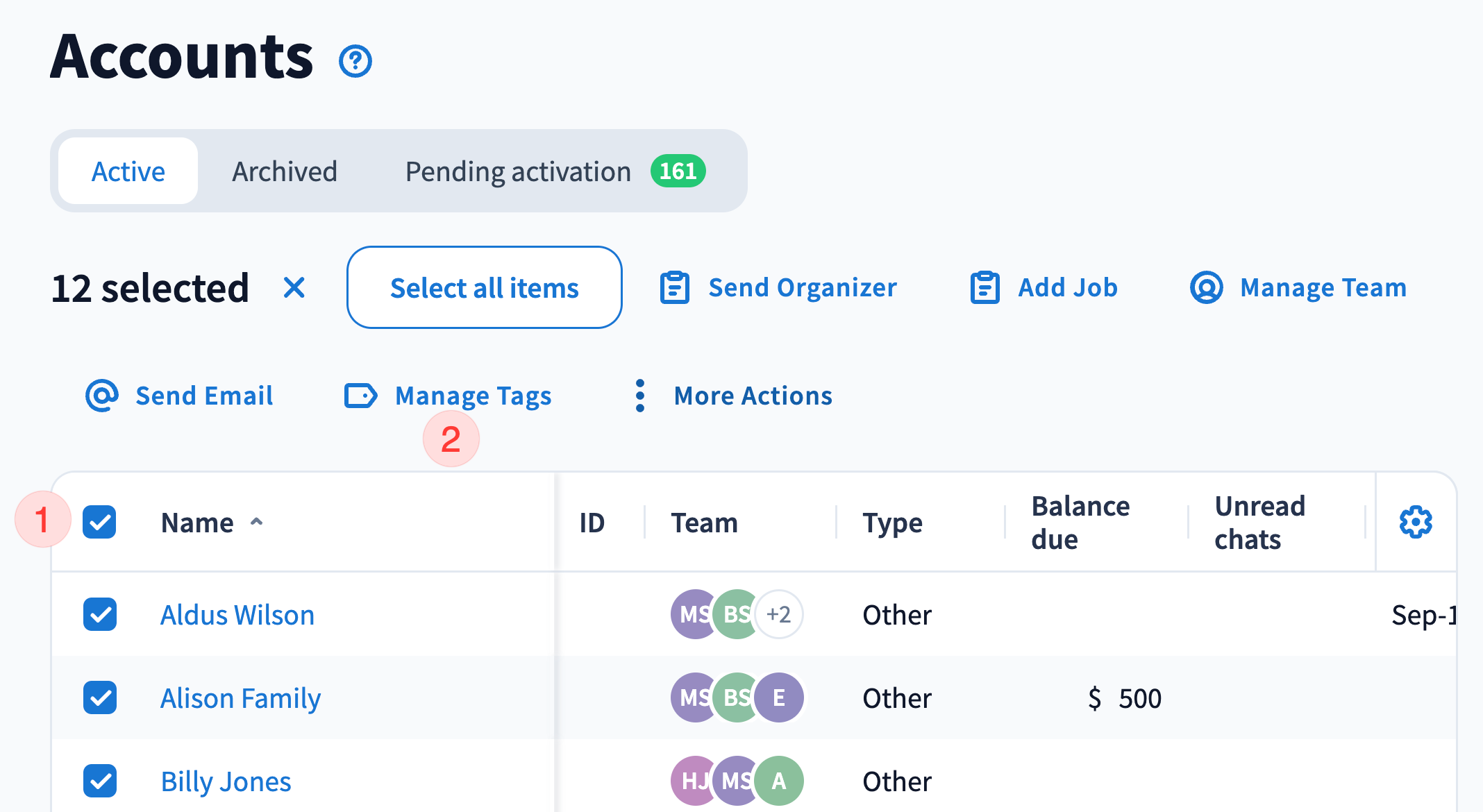Open table column settings gear

(x=1416, y=522)
